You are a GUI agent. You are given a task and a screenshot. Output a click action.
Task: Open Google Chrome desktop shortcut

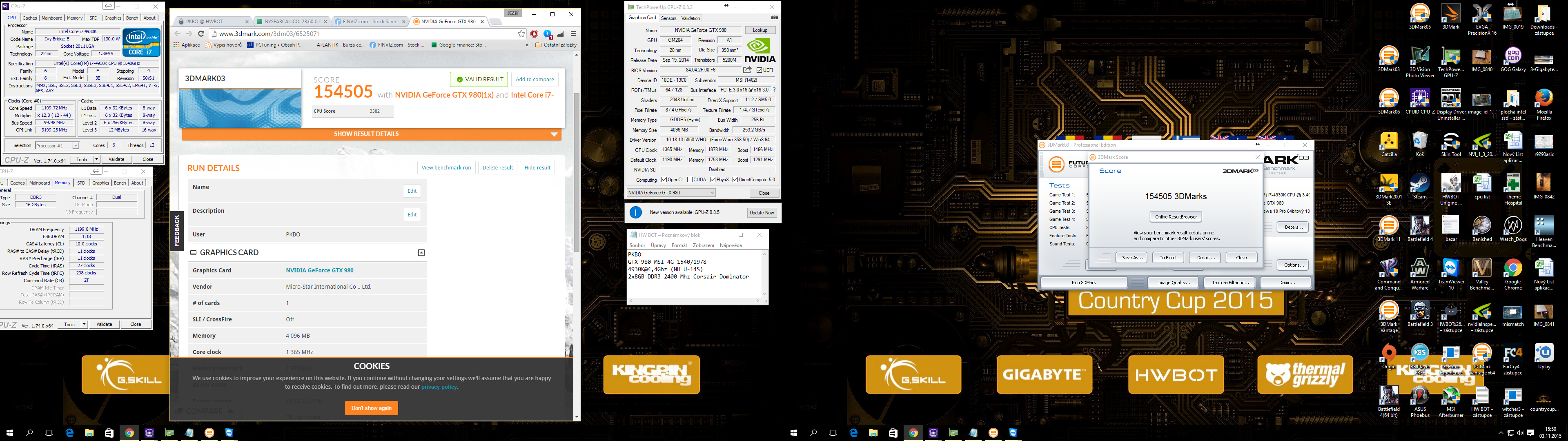(1512, 275)
